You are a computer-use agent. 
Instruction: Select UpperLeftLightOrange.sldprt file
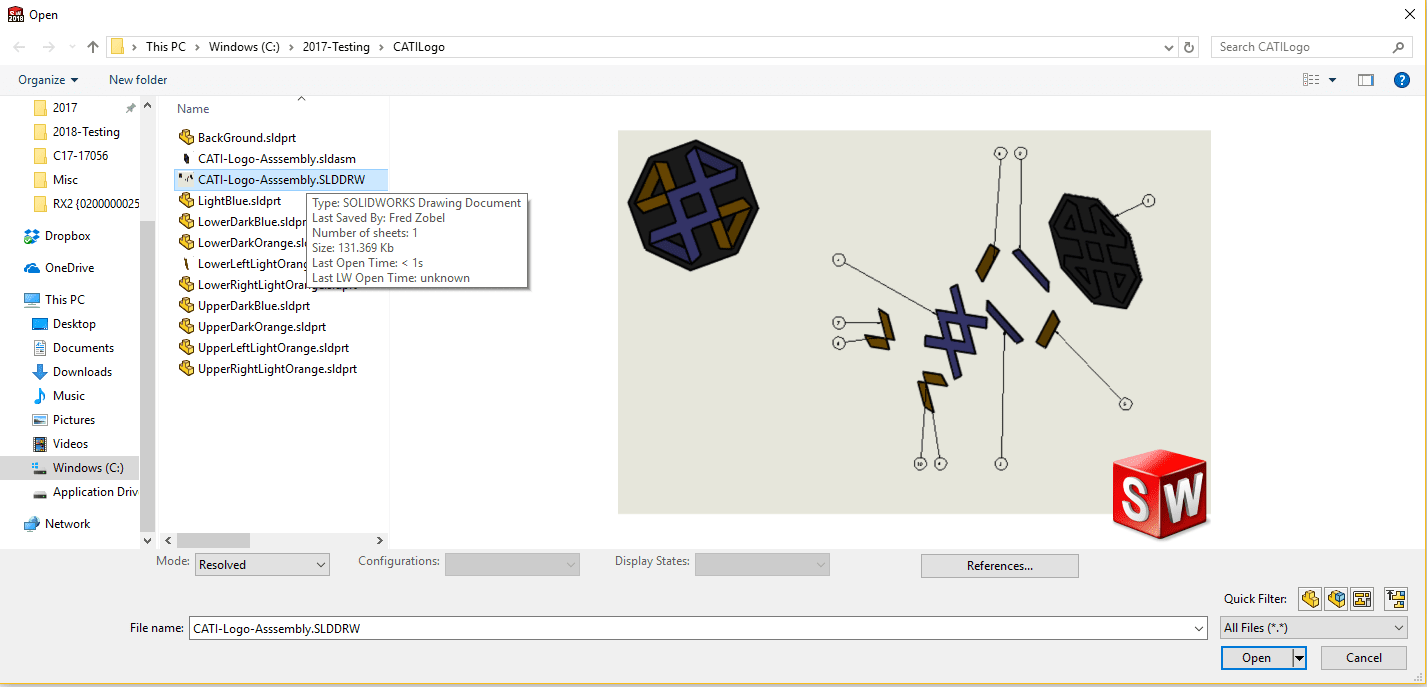[x=273, y=348]
